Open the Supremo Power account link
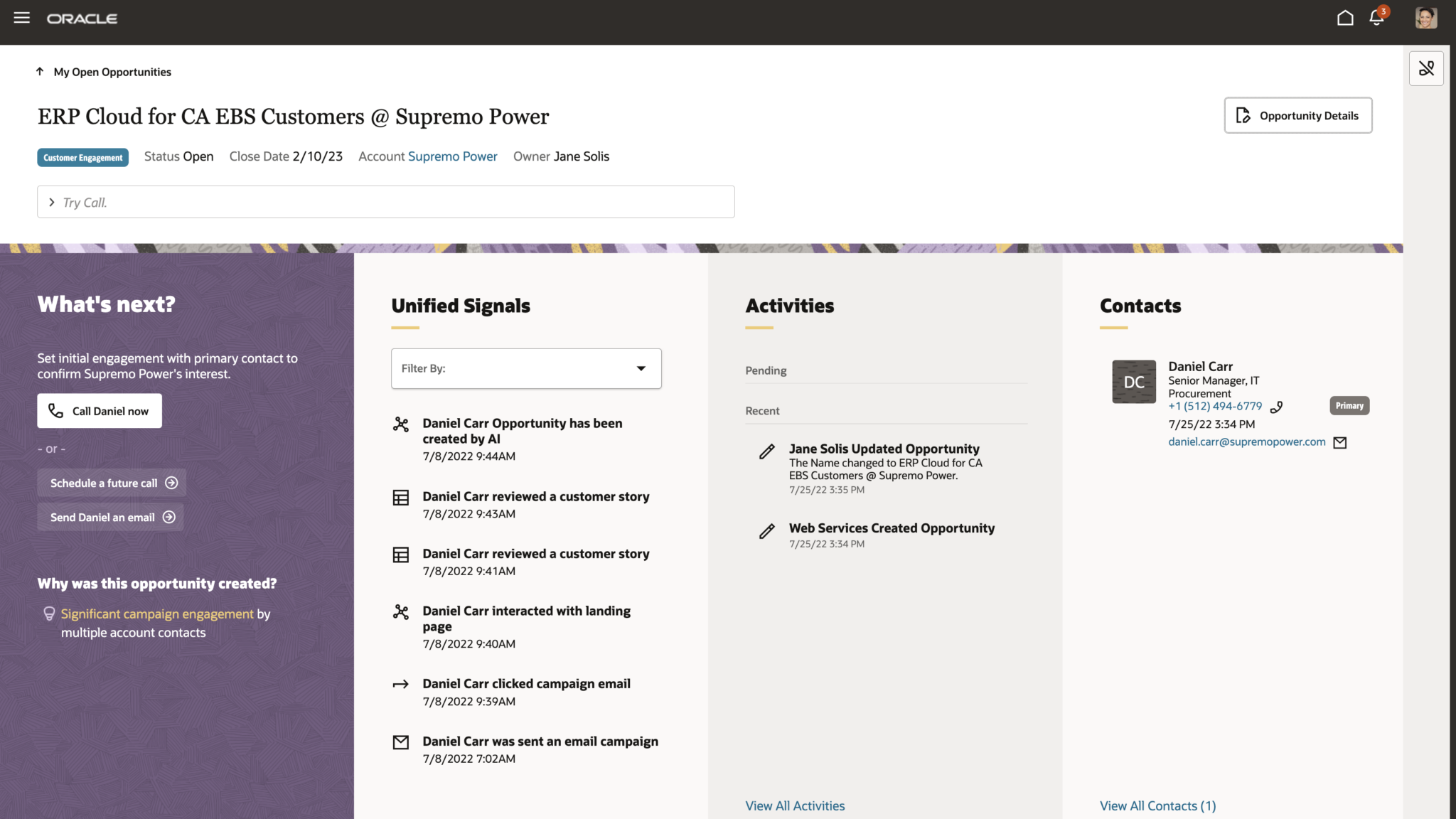1456x819 pixels. click(x=452, y=156)
